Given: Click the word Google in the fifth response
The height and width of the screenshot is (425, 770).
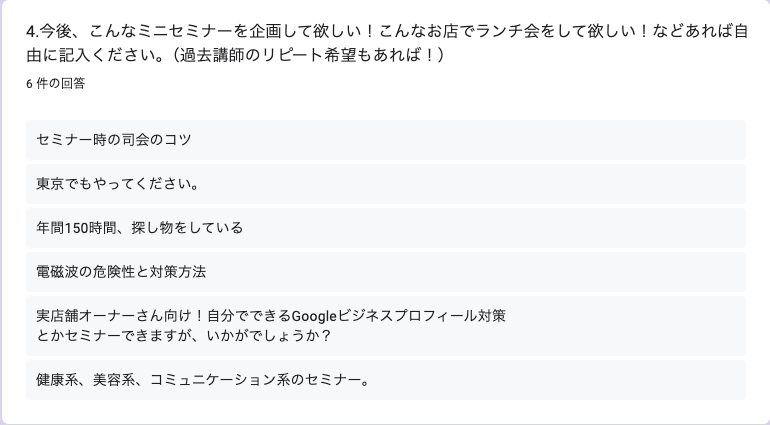Looking at the screenshot, I should [x=314, y=315].
